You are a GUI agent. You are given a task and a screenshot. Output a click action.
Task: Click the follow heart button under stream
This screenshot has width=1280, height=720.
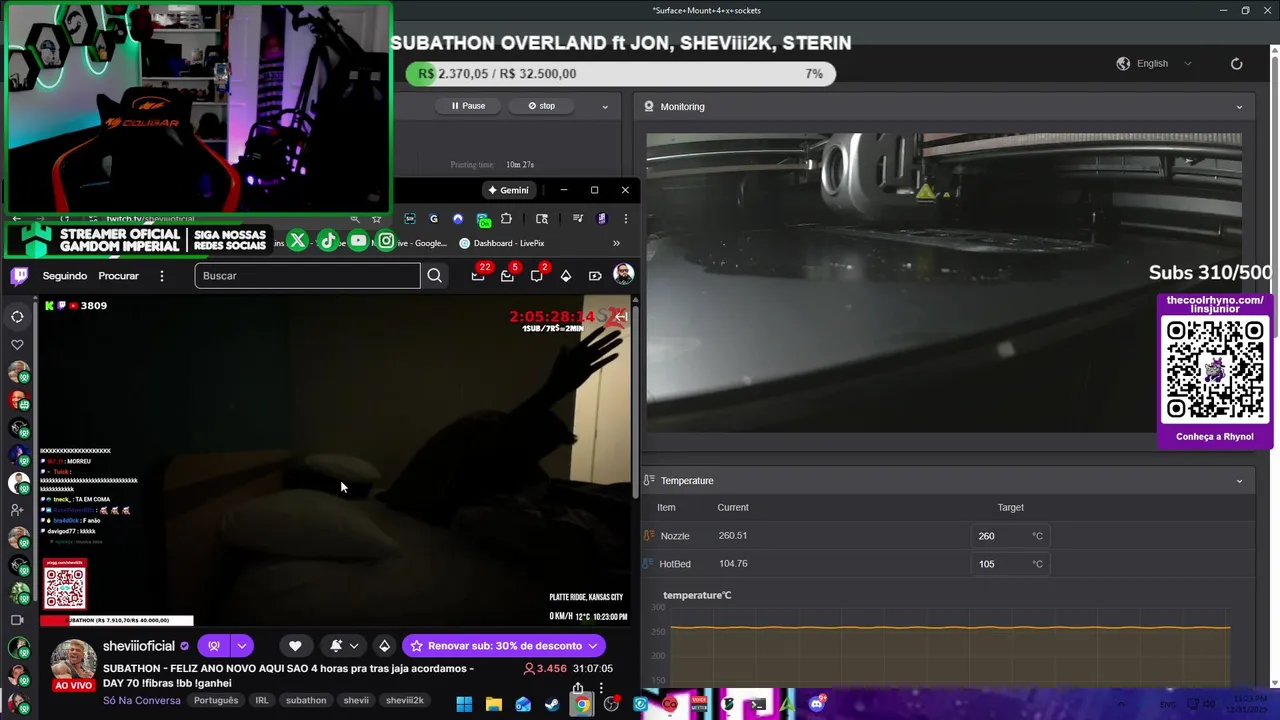coord(295,646)
